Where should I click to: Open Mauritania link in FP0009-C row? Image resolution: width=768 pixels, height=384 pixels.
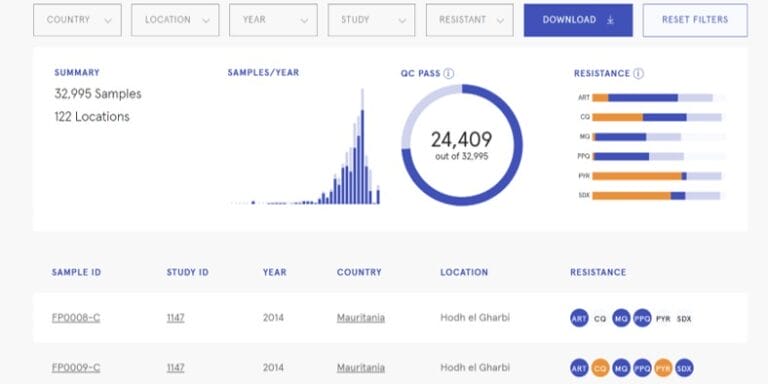360,368
